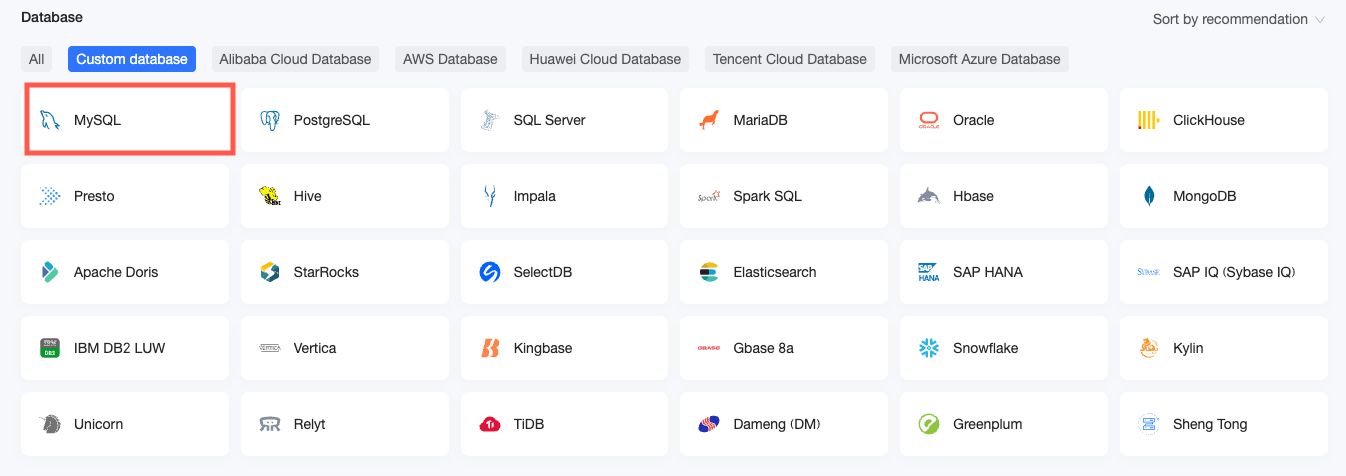
Task: Click the TiDB red cloud icon
Action: coord(489,424)
